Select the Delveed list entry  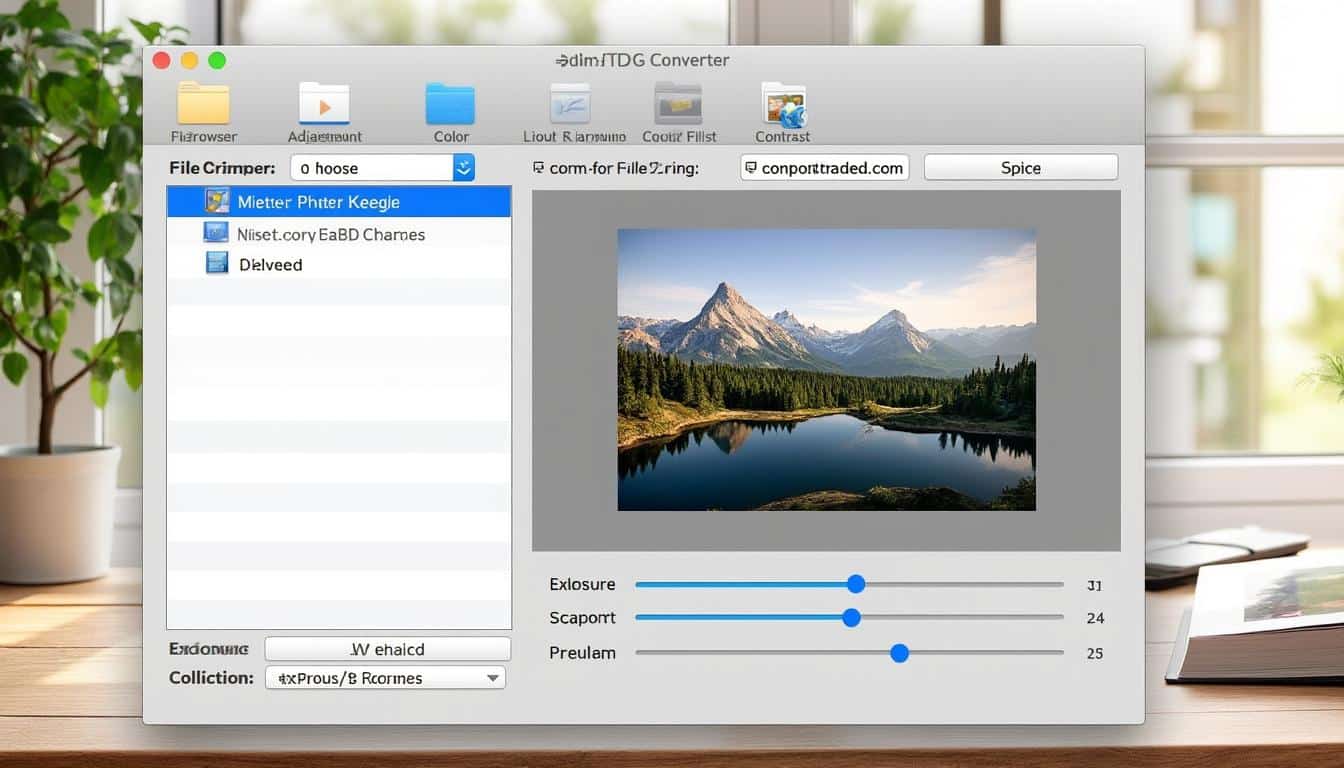tap(271, 264)
